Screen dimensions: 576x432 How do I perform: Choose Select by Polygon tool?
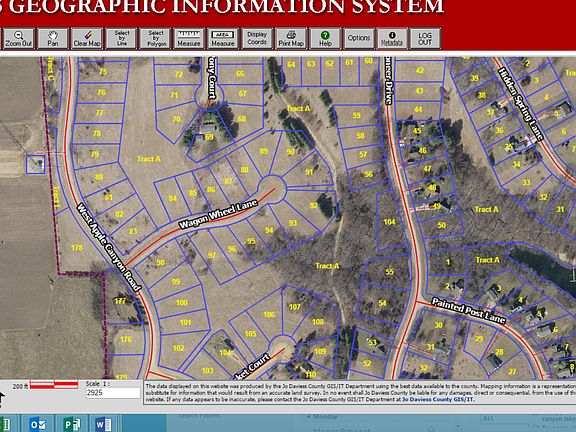pos(156,39)
